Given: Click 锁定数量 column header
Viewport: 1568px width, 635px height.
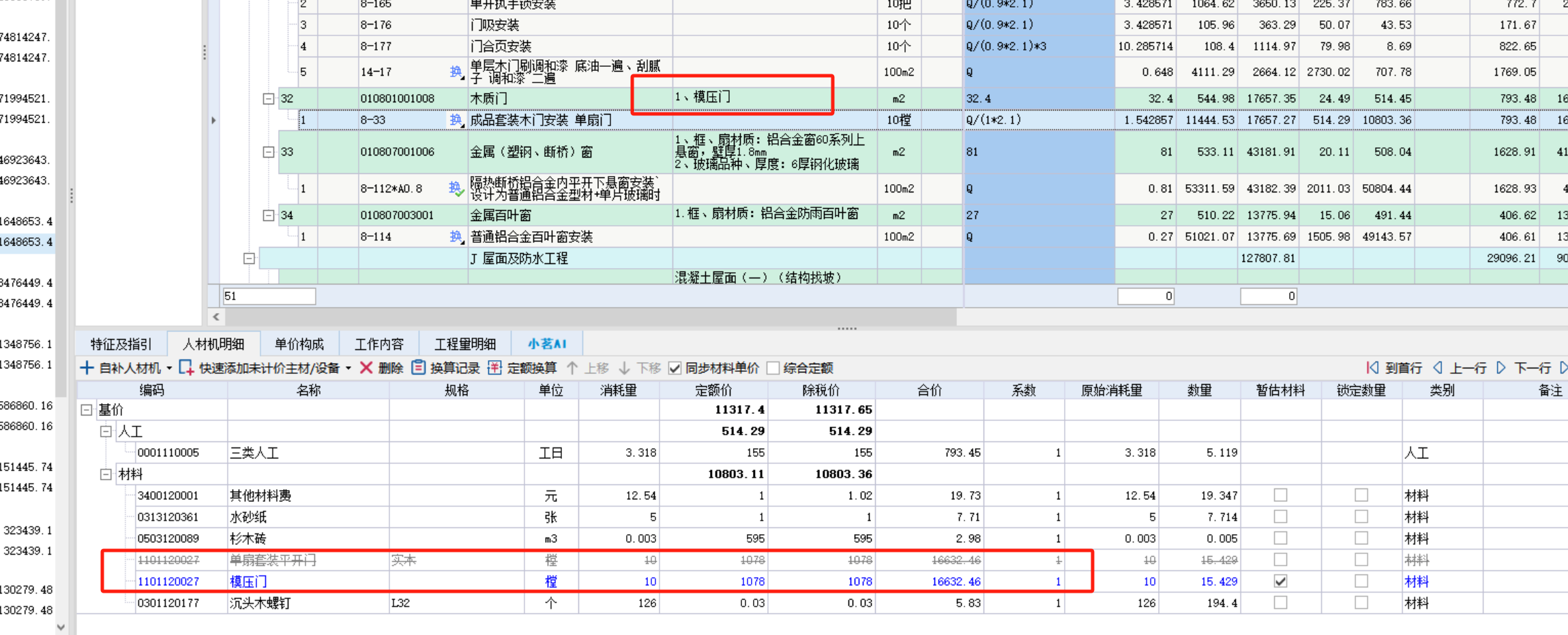Looking at the screenshot, I should click(x=1361, y=391).
